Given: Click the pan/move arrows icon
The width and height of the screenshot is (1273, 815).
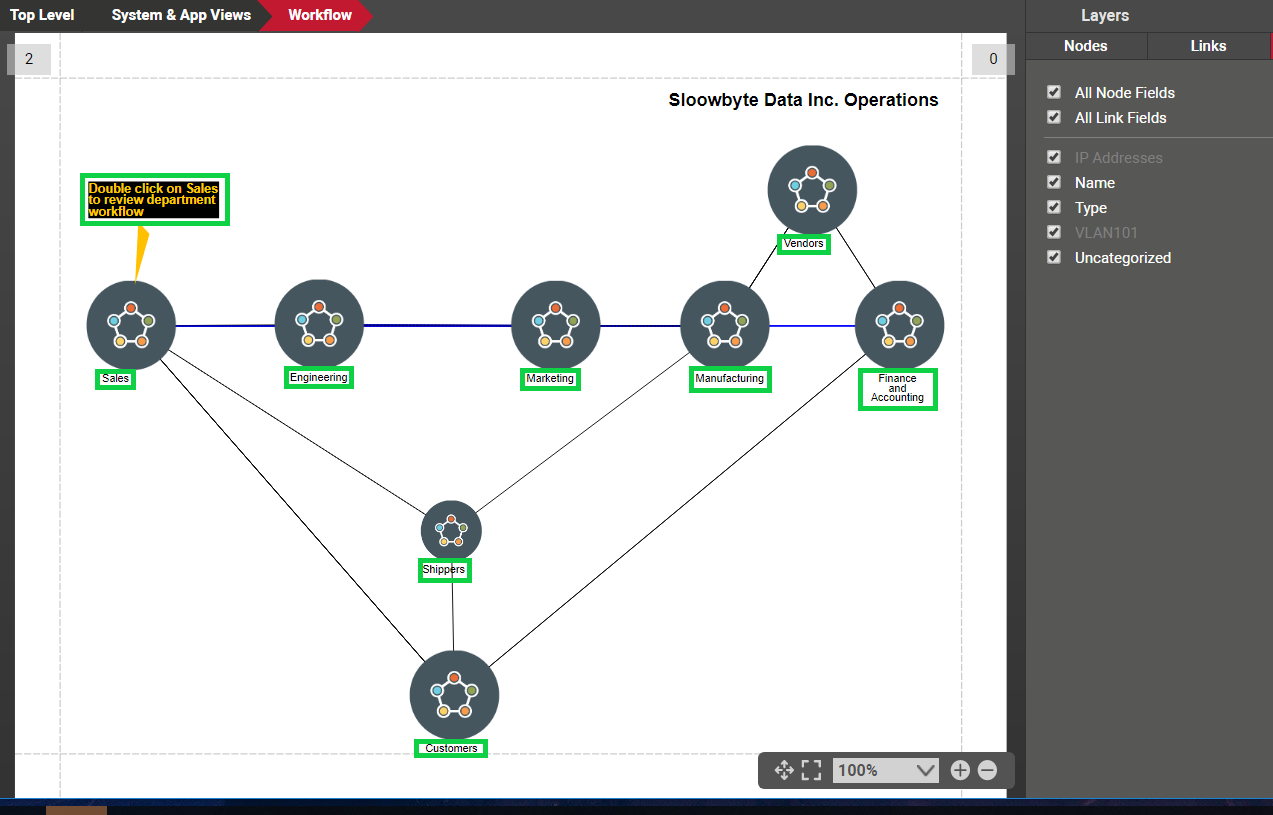Looking at the screenshot, I should click(x=784, y=770).
